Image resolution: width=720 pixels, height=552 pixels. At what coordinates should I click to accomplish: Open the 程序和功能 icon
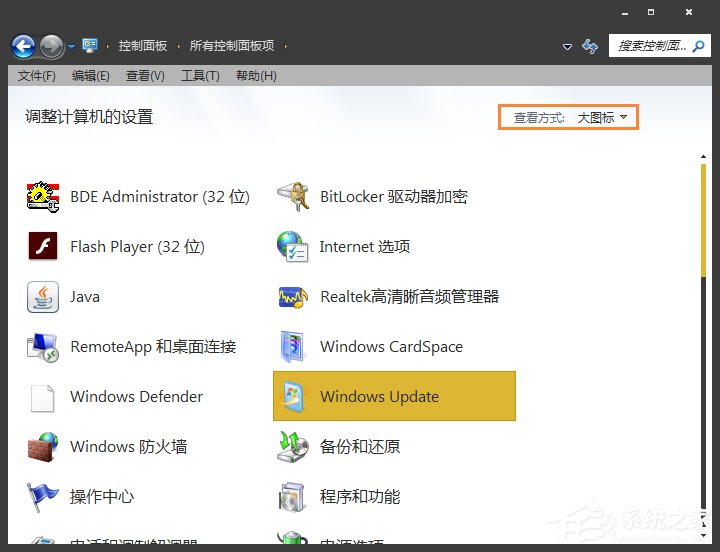click(x=292, y=497)
